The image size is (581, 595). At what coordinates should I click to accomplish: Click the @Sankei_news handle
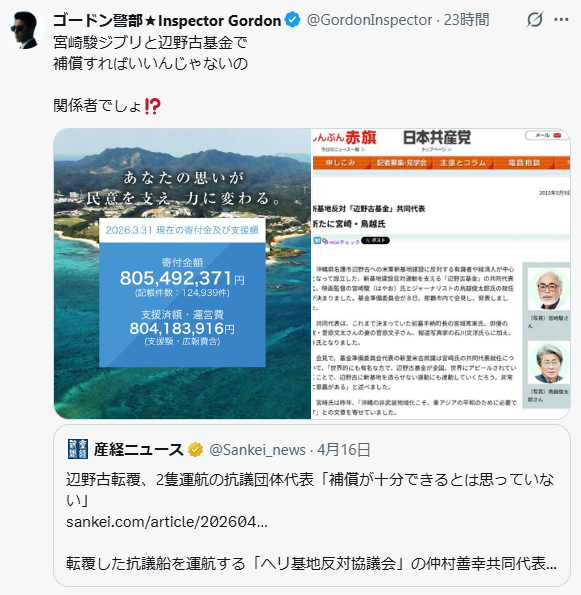pyautogui.click(x=257, y=450)
